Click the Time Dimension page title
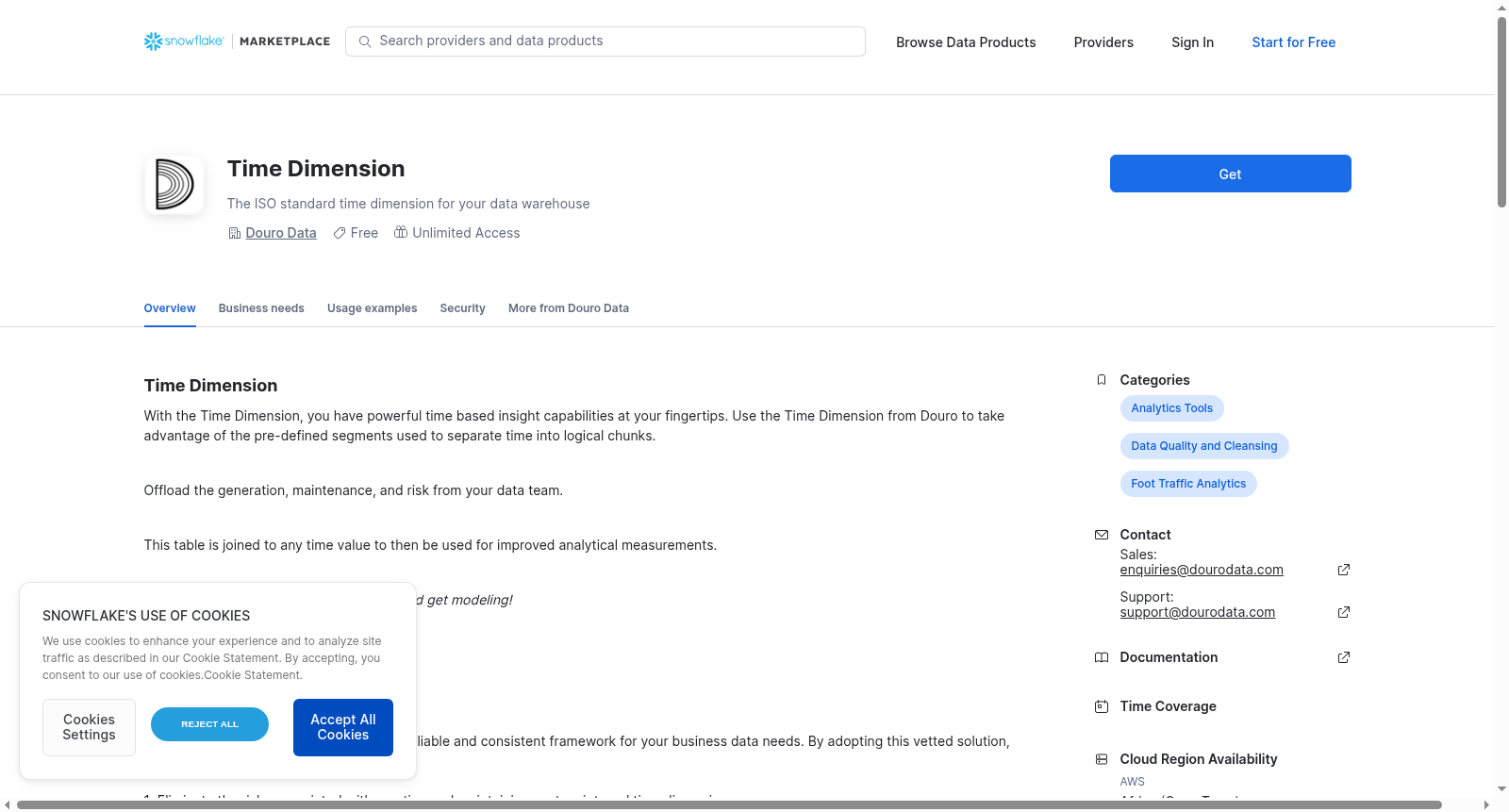Image resolution: width=1509 pixels, height=812 pixels. click(x=316, y=169)
